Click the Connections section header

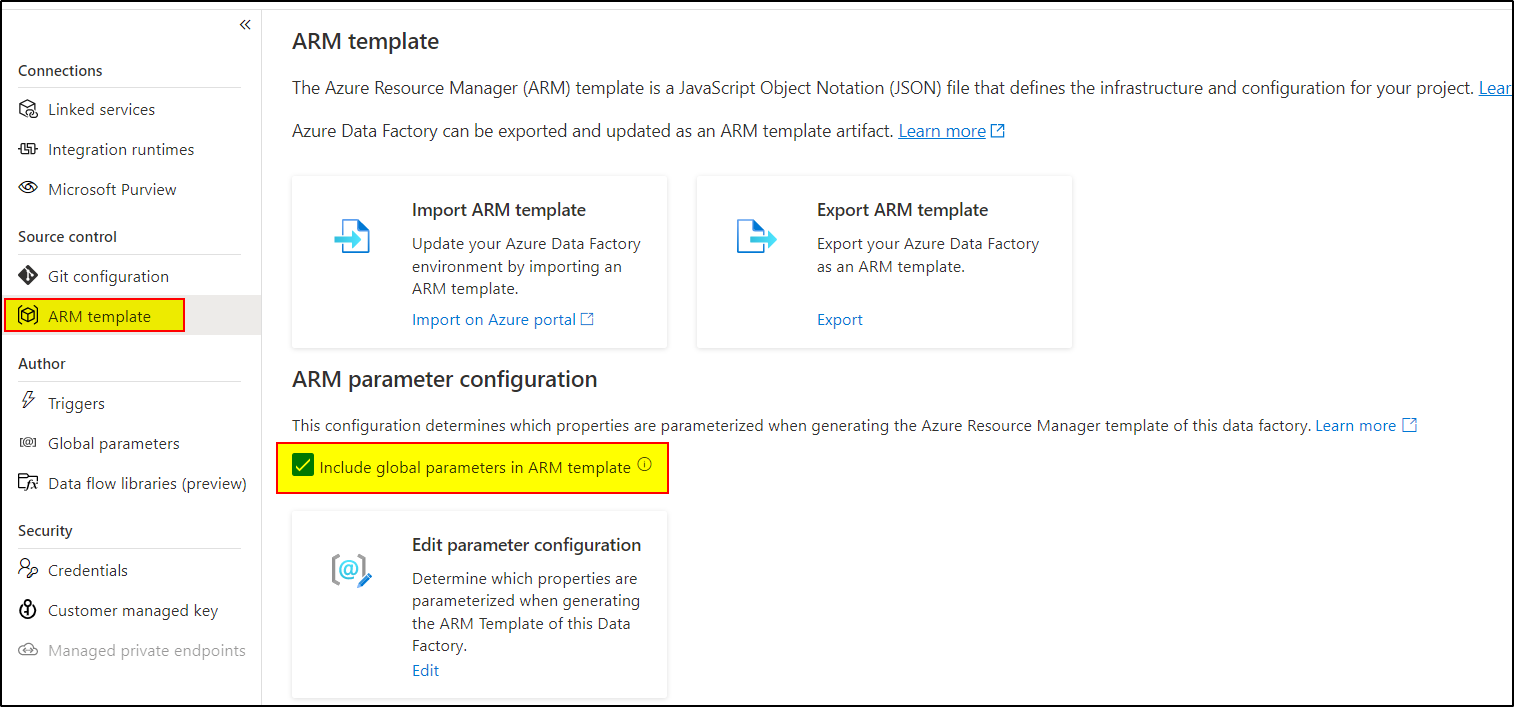pyautogui.click(x=60, y=71)
